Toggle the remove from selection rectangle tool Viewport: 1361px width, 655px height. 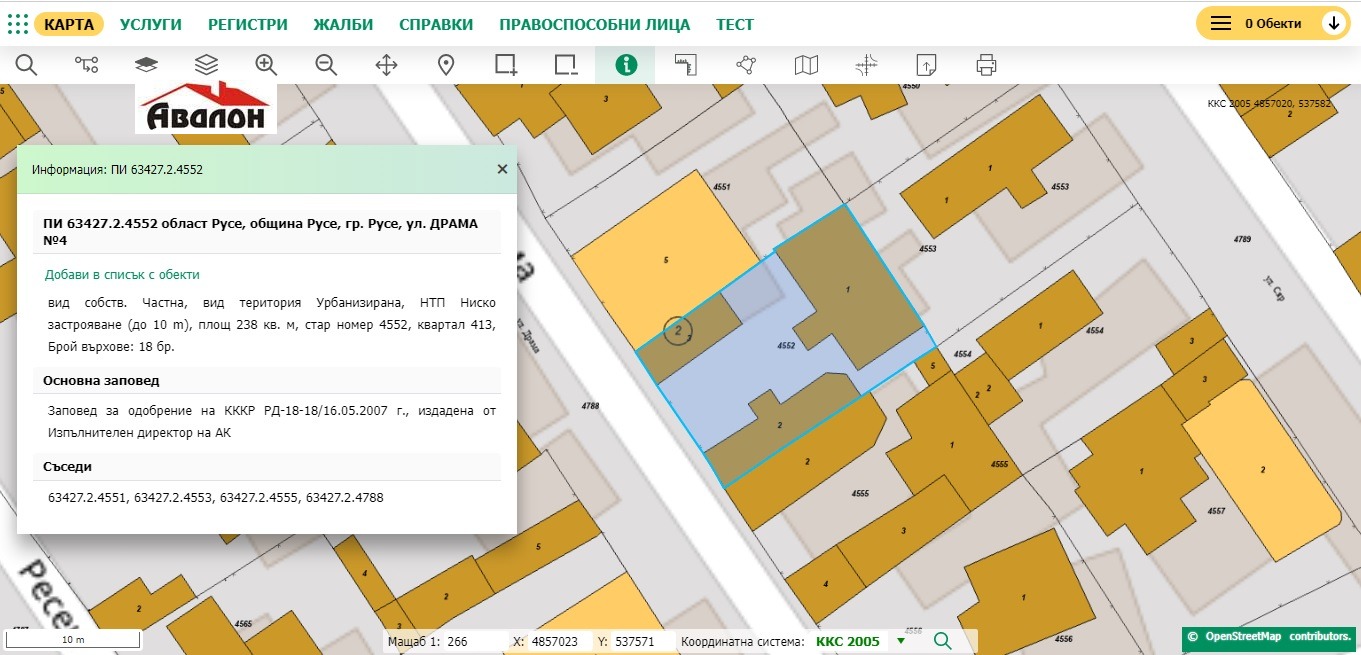[x=566, y=65]
